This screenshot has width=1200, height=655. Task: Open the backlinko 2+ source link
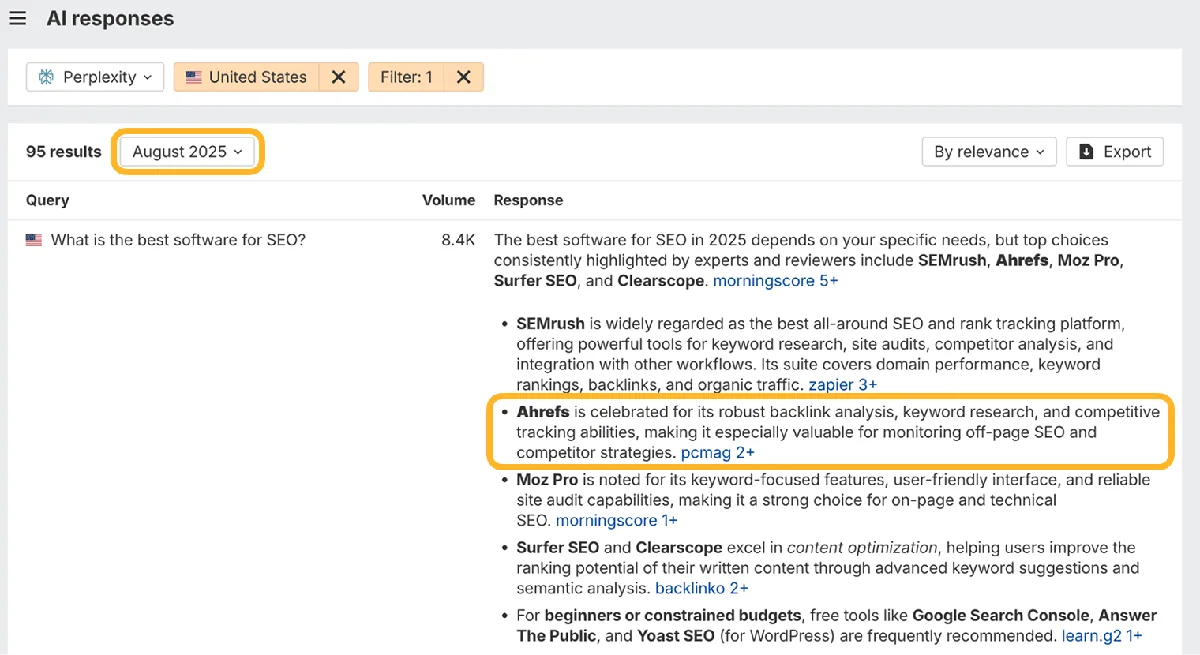coord(702,588)
